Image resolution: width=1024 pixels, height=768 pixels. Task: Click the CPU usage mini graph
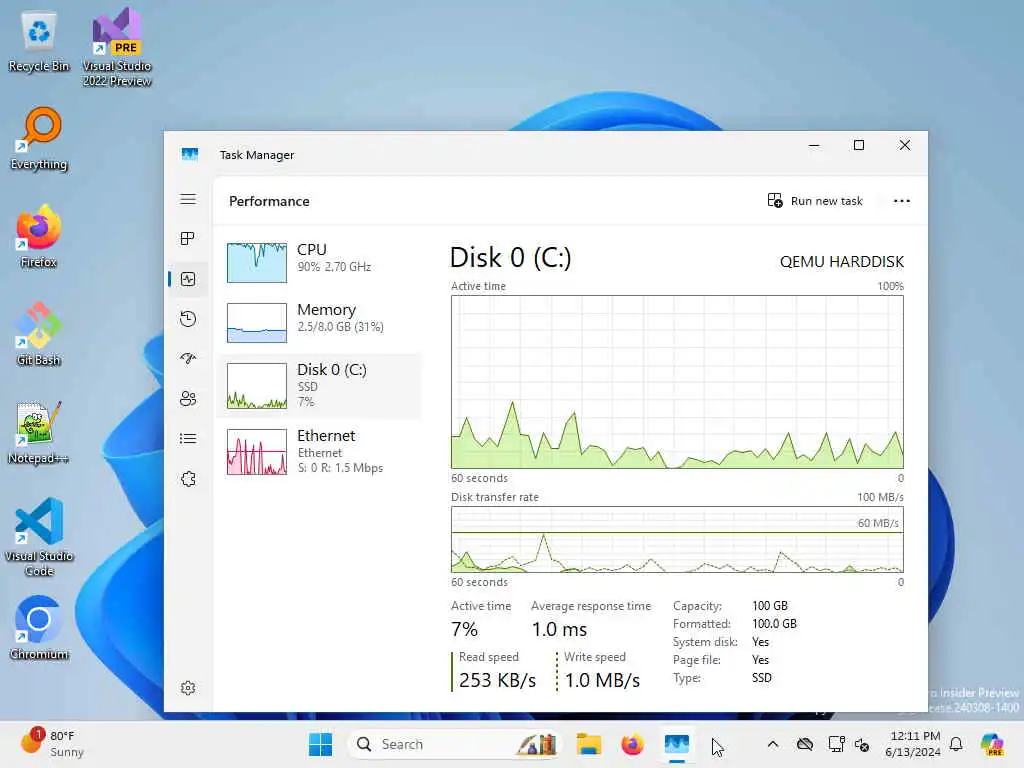257,263
